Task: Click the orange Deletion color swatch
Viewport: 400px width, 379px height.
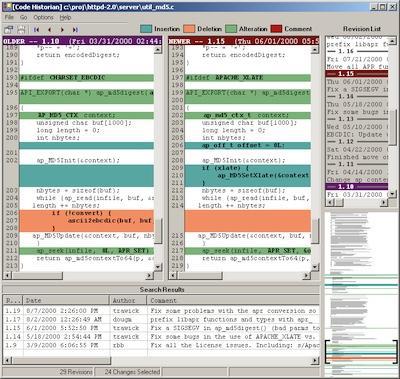Action: [189, 29]
